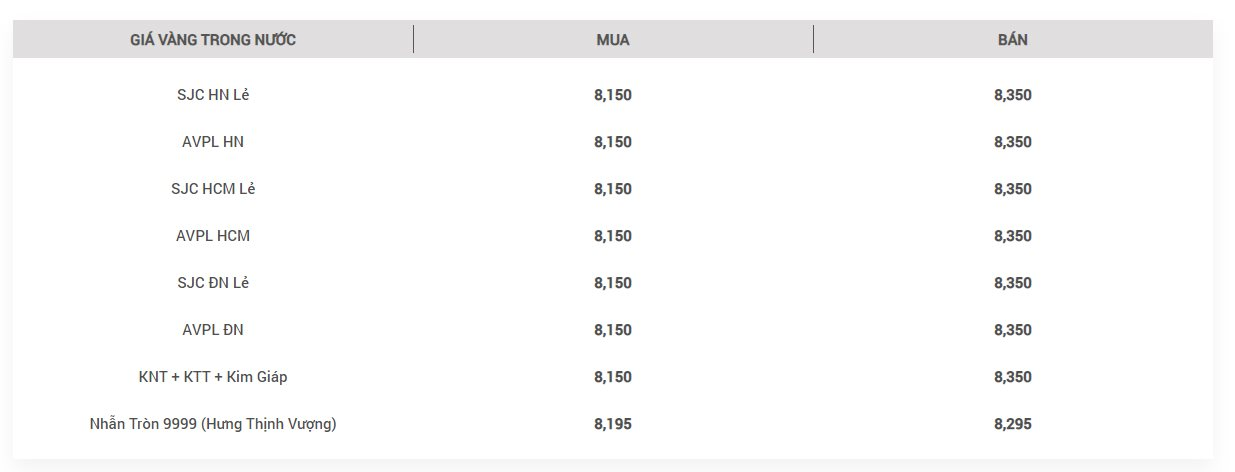Select the AVPL HCM row label
1235x472 pixels.
[x=213, y=236]
